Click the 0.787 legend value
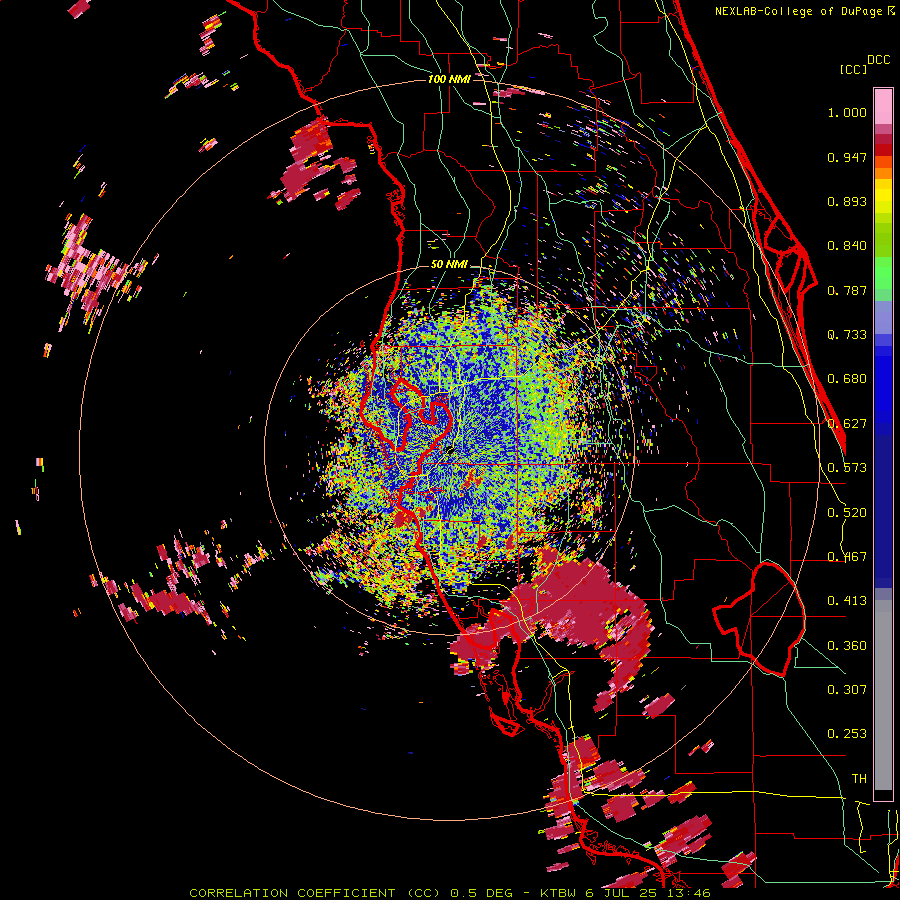Image resolution: width=900 pixels, height=900 pixels. click(x=847, y=290)
